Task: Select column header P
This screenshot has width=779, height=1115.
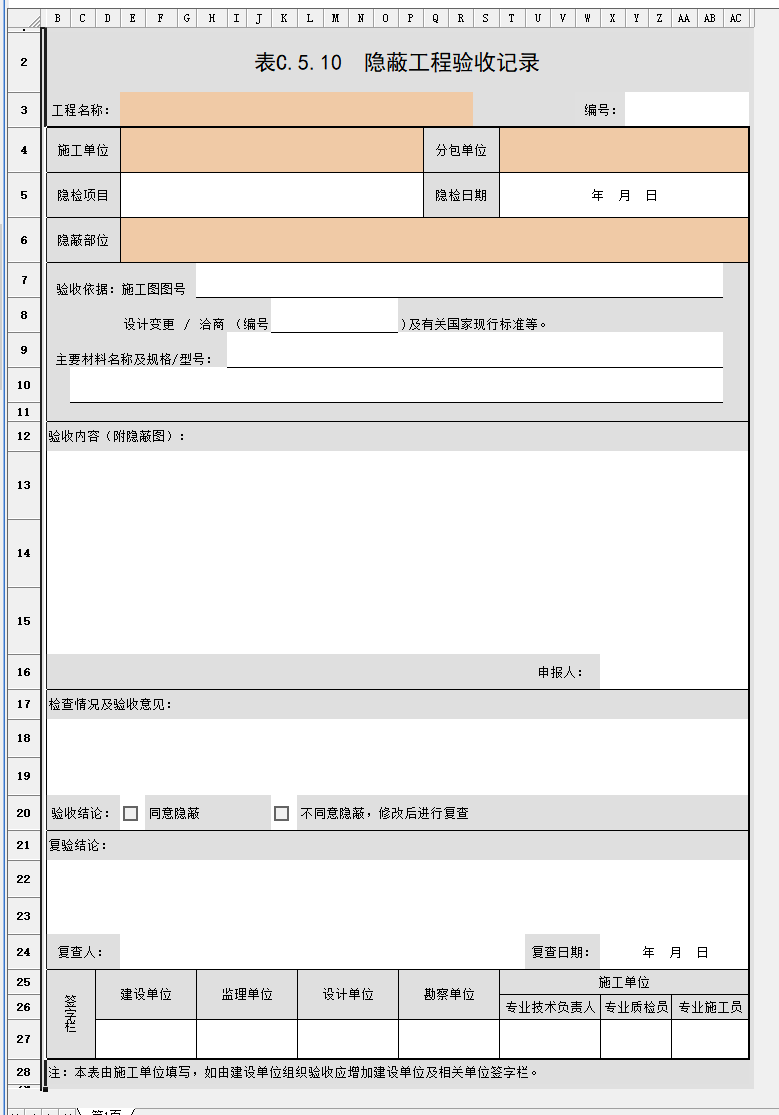Action: click(x=410, y=18)
